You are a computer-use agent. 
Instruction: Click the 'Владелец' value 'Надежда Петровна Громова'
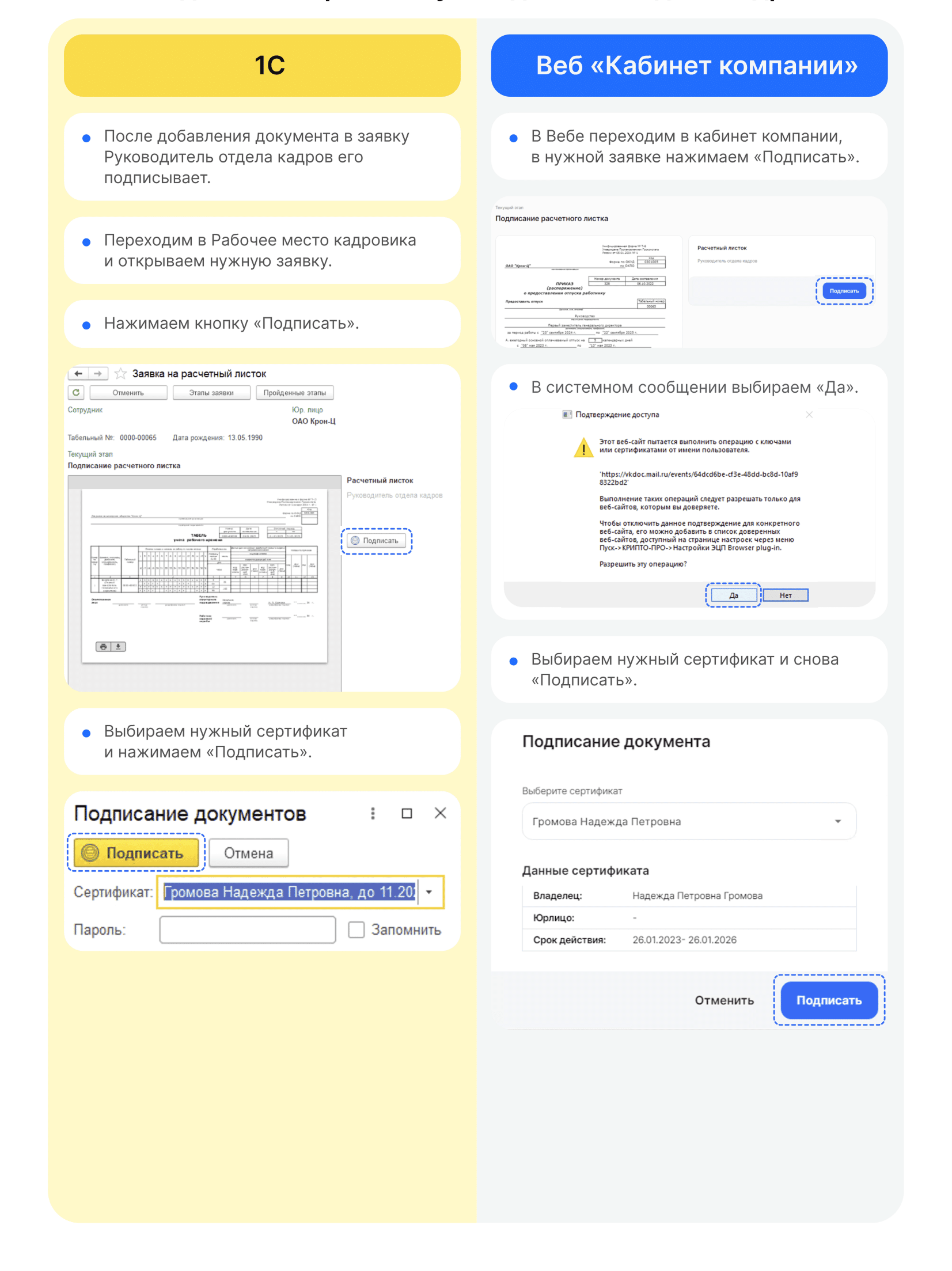coord(697,896)
